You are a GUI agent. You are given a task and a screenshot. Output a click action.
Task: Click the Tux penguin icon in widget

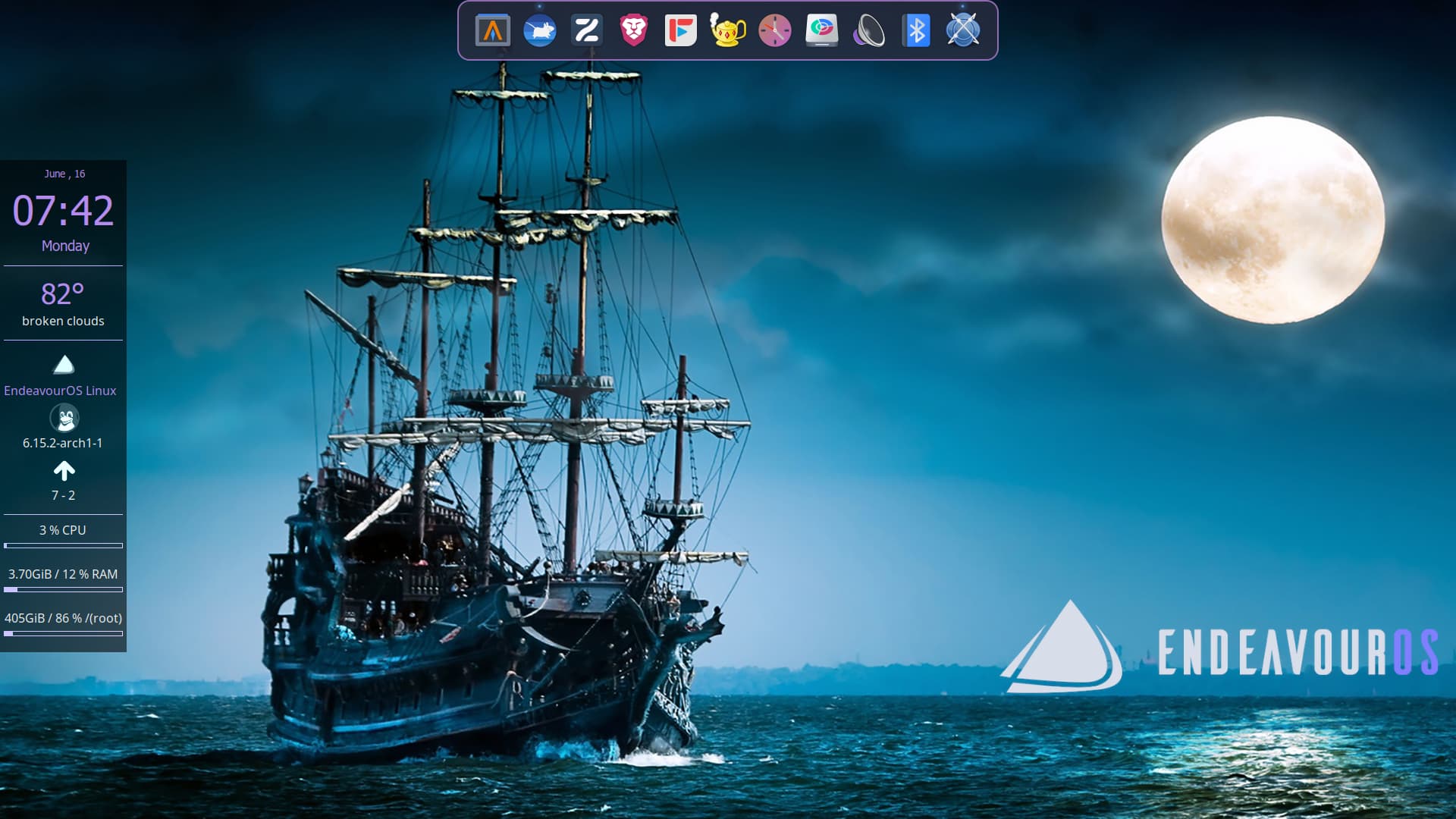tap(64, 418)
